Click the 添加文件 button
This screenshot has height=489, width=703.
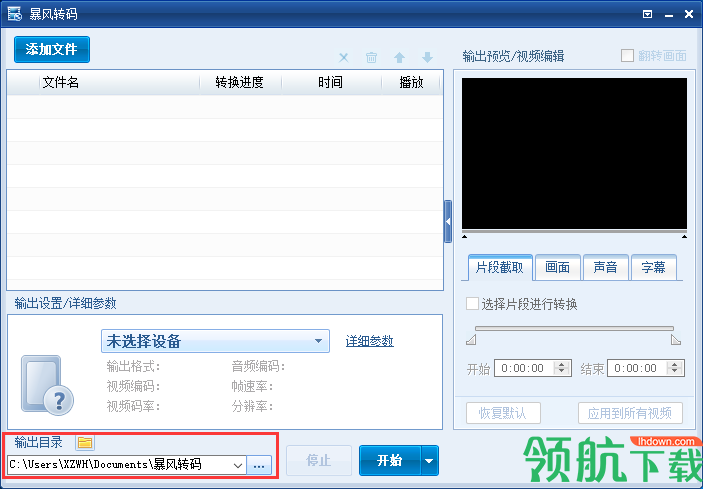pos(52,49)
